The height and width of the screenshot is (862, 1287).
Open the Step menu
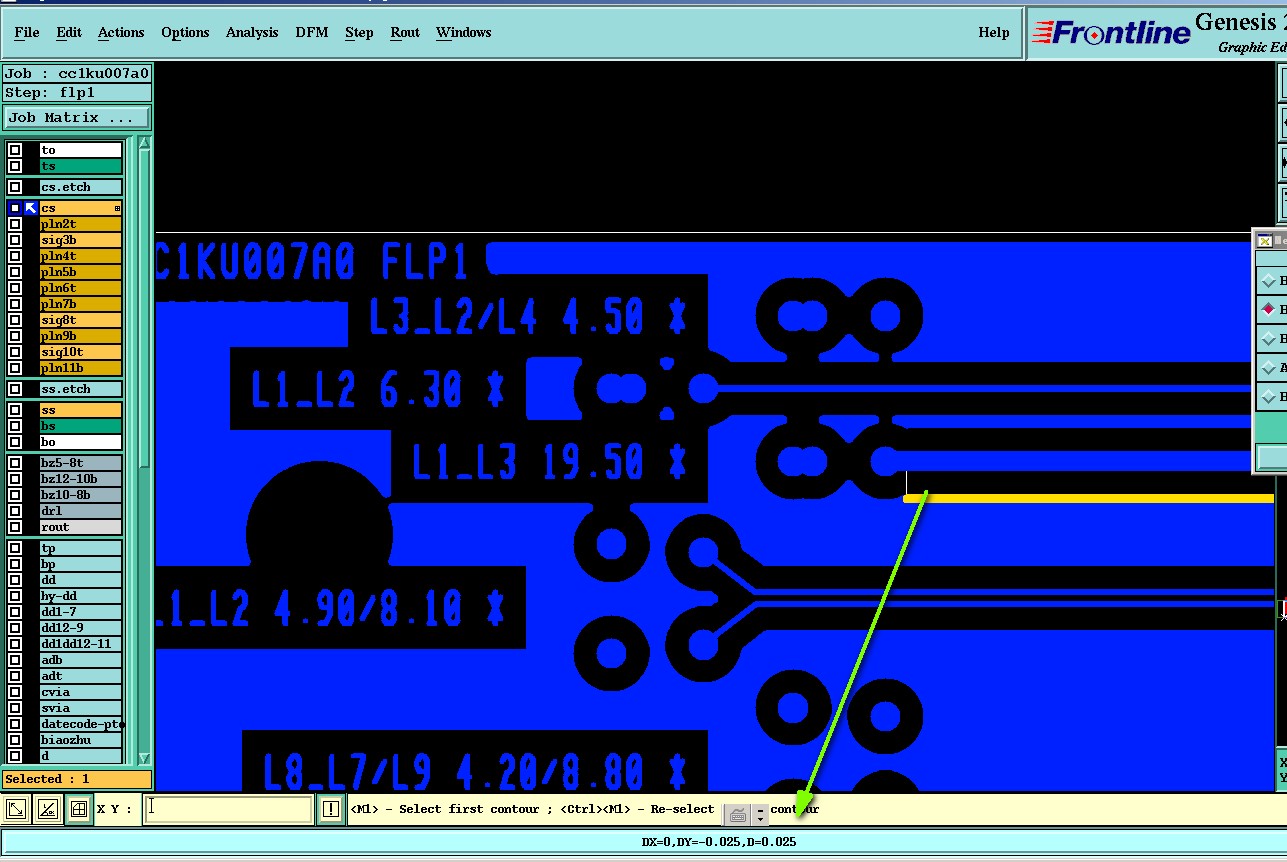(x=359, y=32)
